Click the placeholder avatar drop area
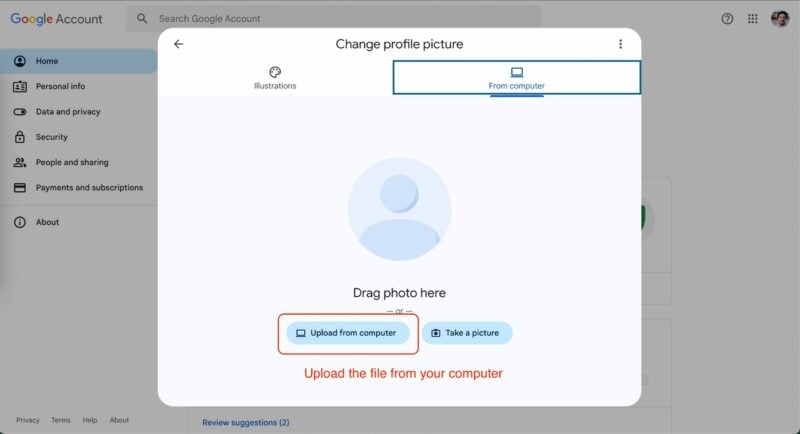The image size is (800, 434). pos(399,209)
